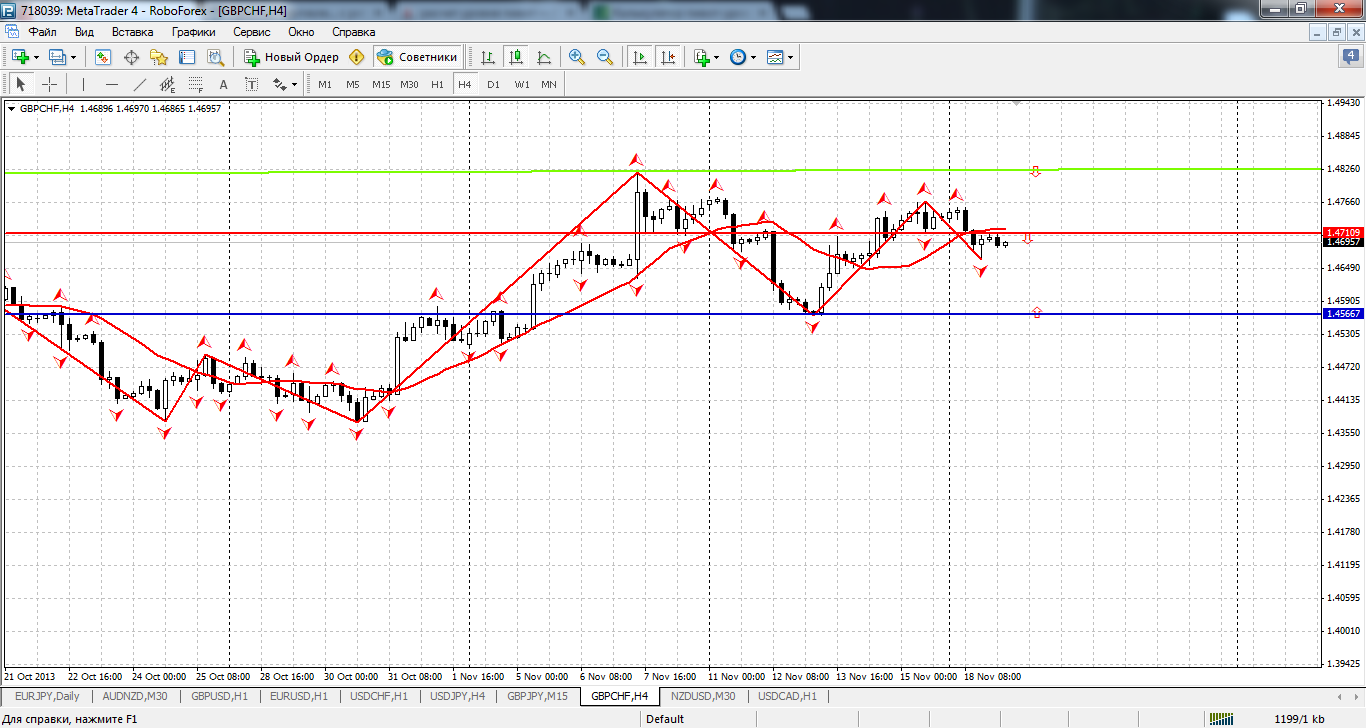1366x728 pixels.
Task: Set timeframe to MN
Action: [549, 84]
